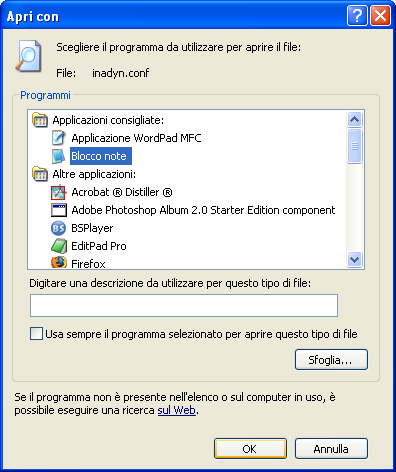Screen dimensions: 396x472
Task: Pick the BSPlayer icon
Action: [58, 228]
